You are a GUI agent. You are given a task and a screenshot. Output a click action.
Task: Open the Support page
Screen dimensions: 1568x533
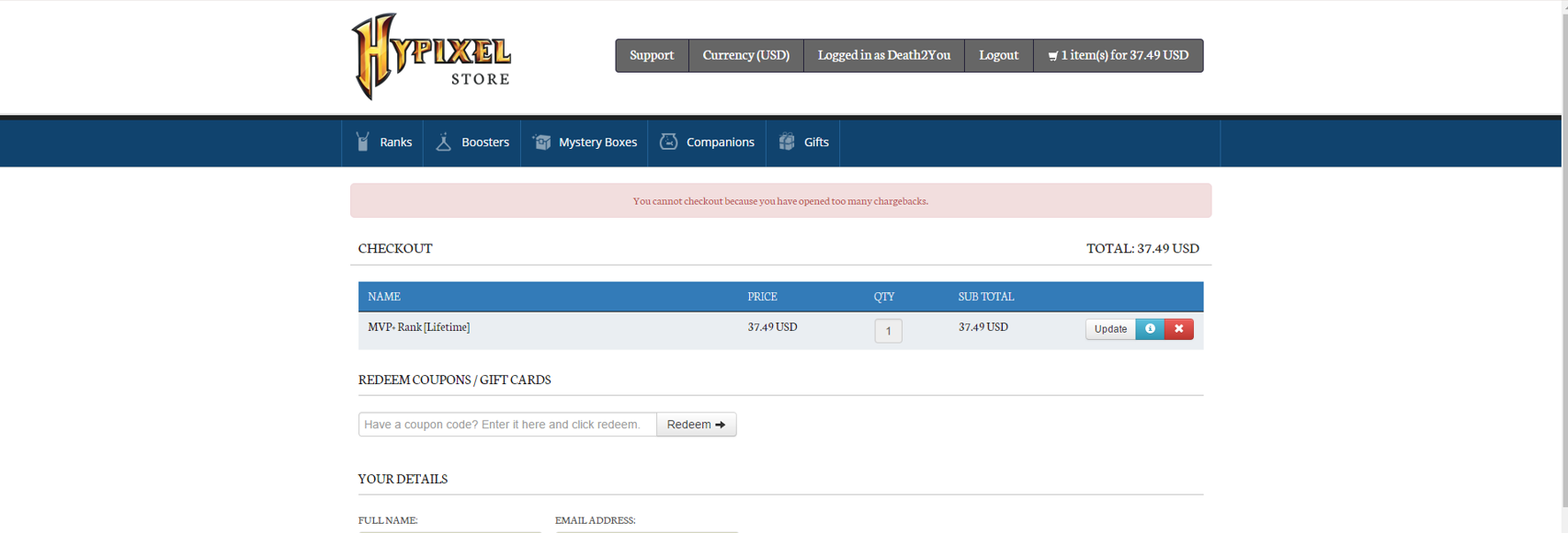(x=652, y=55)
